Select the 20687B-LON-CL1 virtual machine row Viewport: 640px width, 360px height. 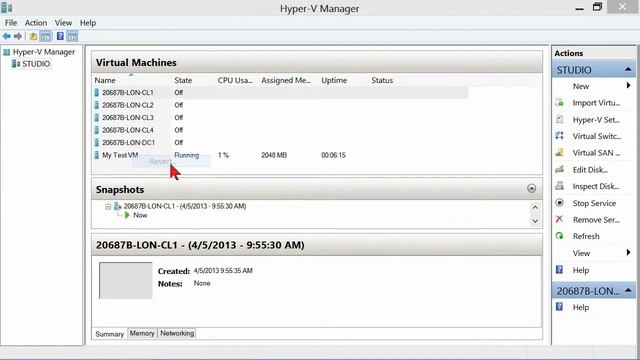[280, 93]
